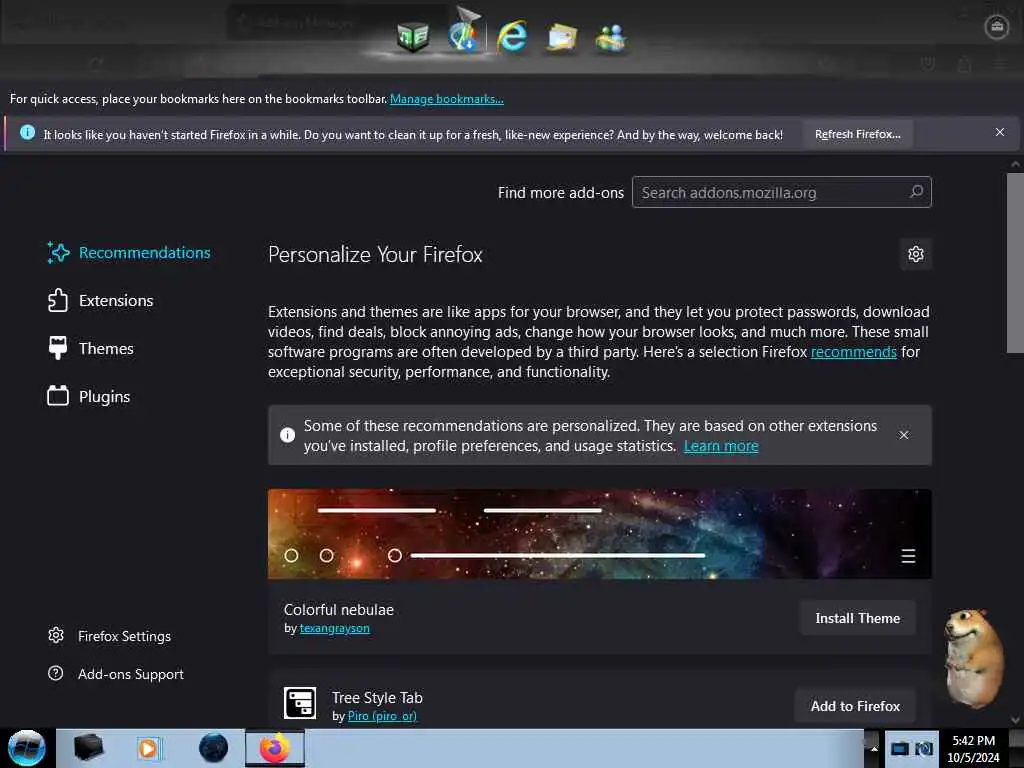Click the page's vertical scrollbar thumb
The image size is (1024, 768).
coord(1015,263)
